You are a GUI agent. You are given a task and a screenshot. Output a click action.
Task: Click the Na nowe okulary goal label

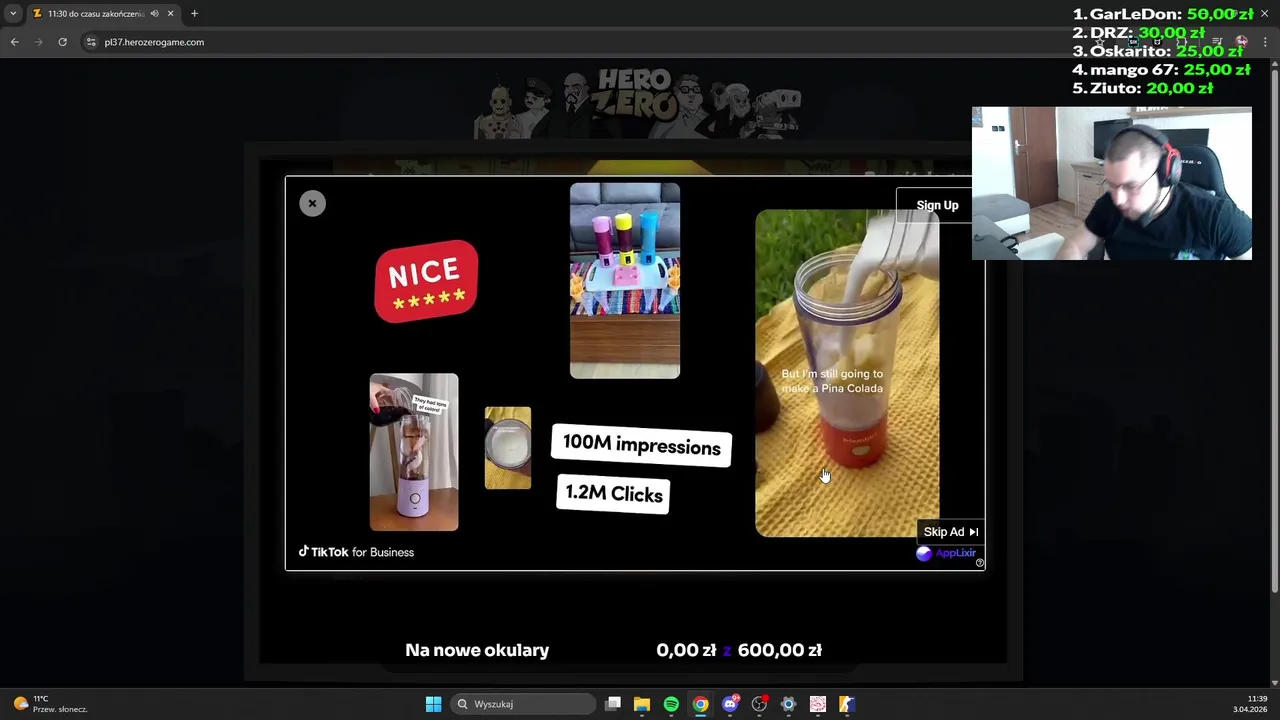(x=477, y=650)
